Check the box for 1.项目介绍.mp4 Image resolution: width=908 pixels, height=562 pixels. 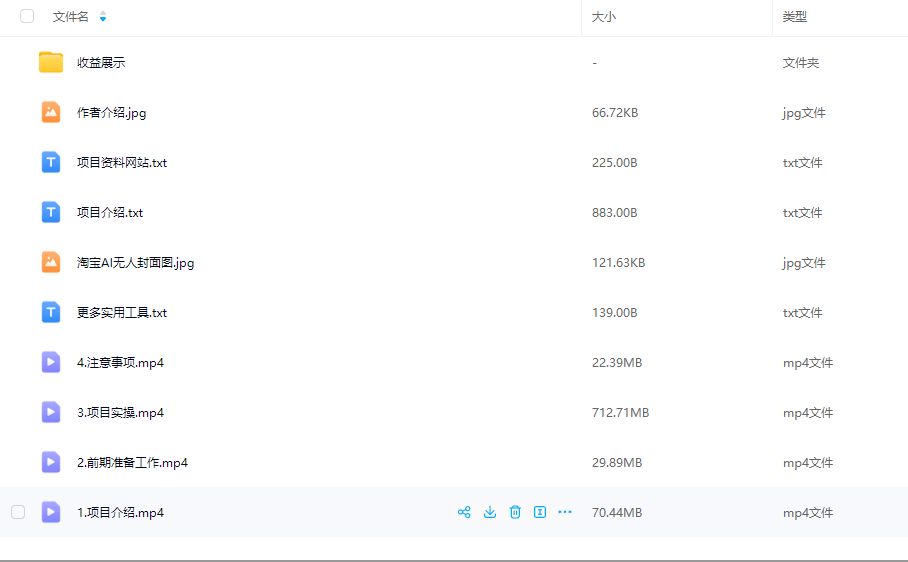coord(18,512)
